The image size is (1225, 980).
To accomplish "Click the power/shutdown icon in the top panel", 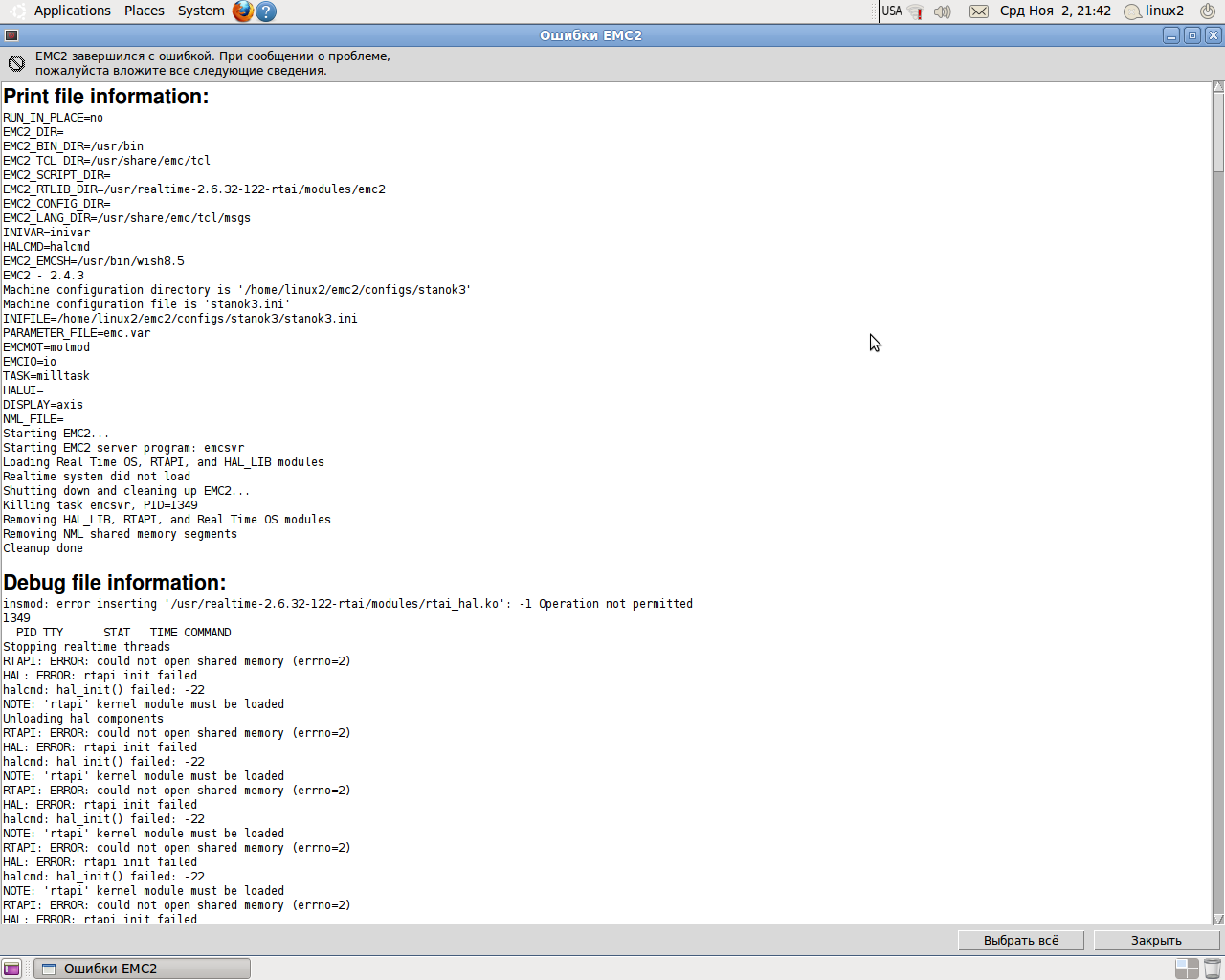I will [1208, 11].
